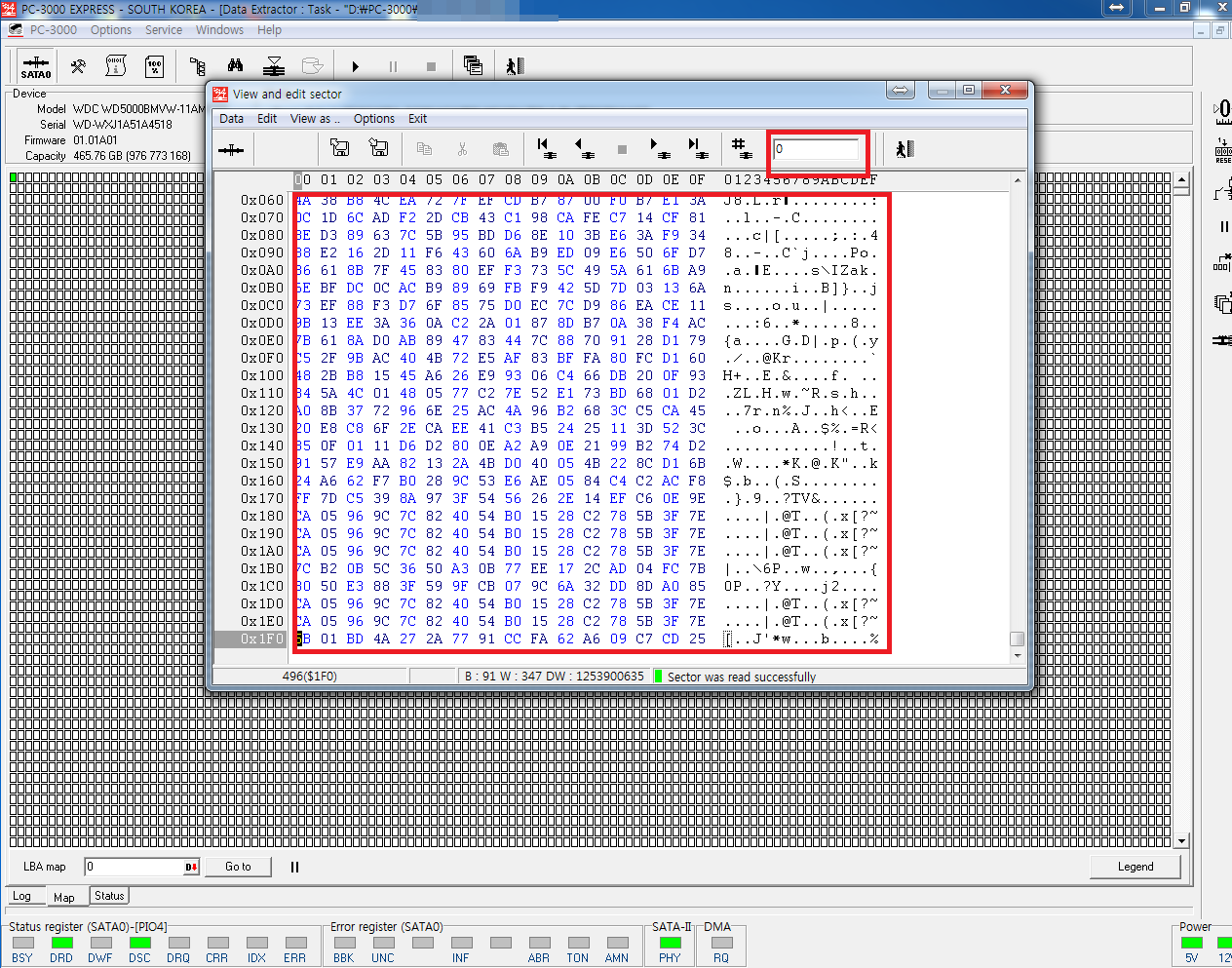Click the DRD status register indicator
The height and width of the screenshot is (968, 1232).
point(61,943)
